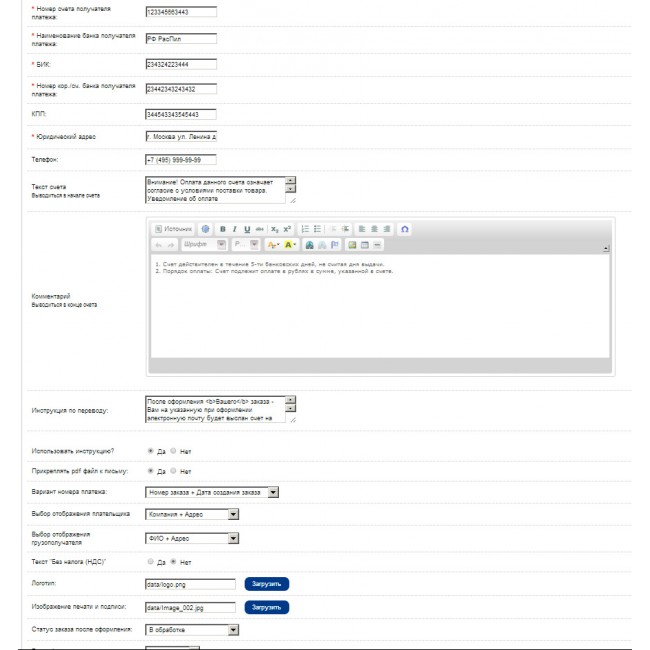This screenshot has height=650, width=650.
Task: Click Загрузить button next to the logo field
Action: tap(266, 584)
